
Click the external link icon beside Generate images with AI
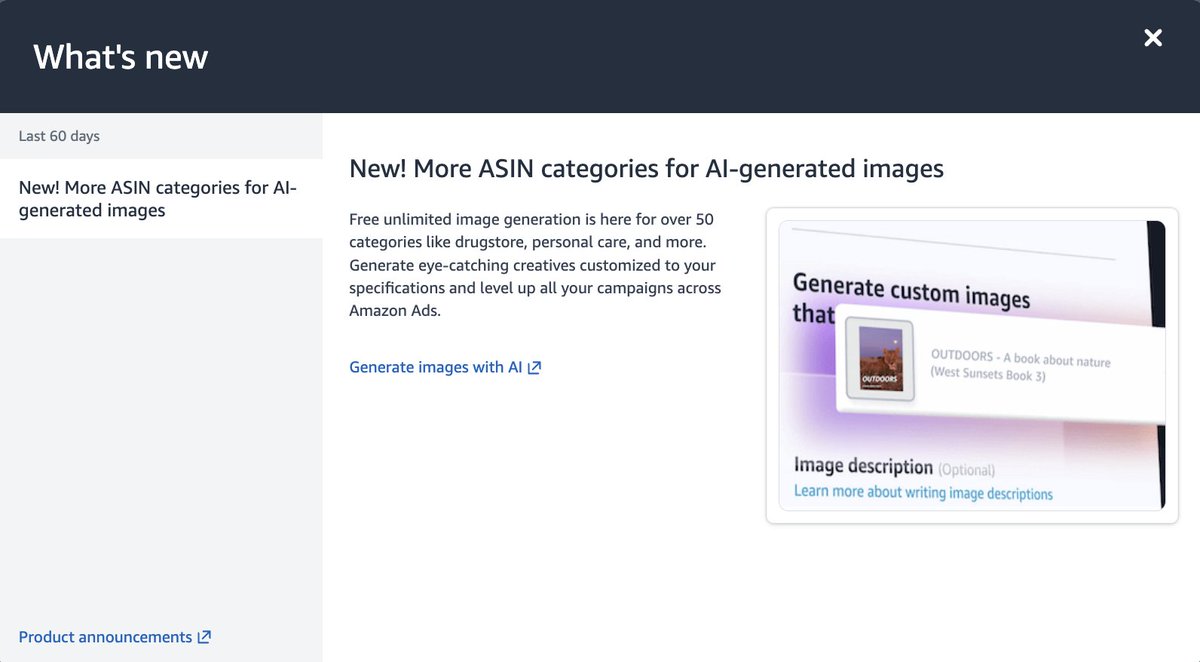tap(534, 367)
